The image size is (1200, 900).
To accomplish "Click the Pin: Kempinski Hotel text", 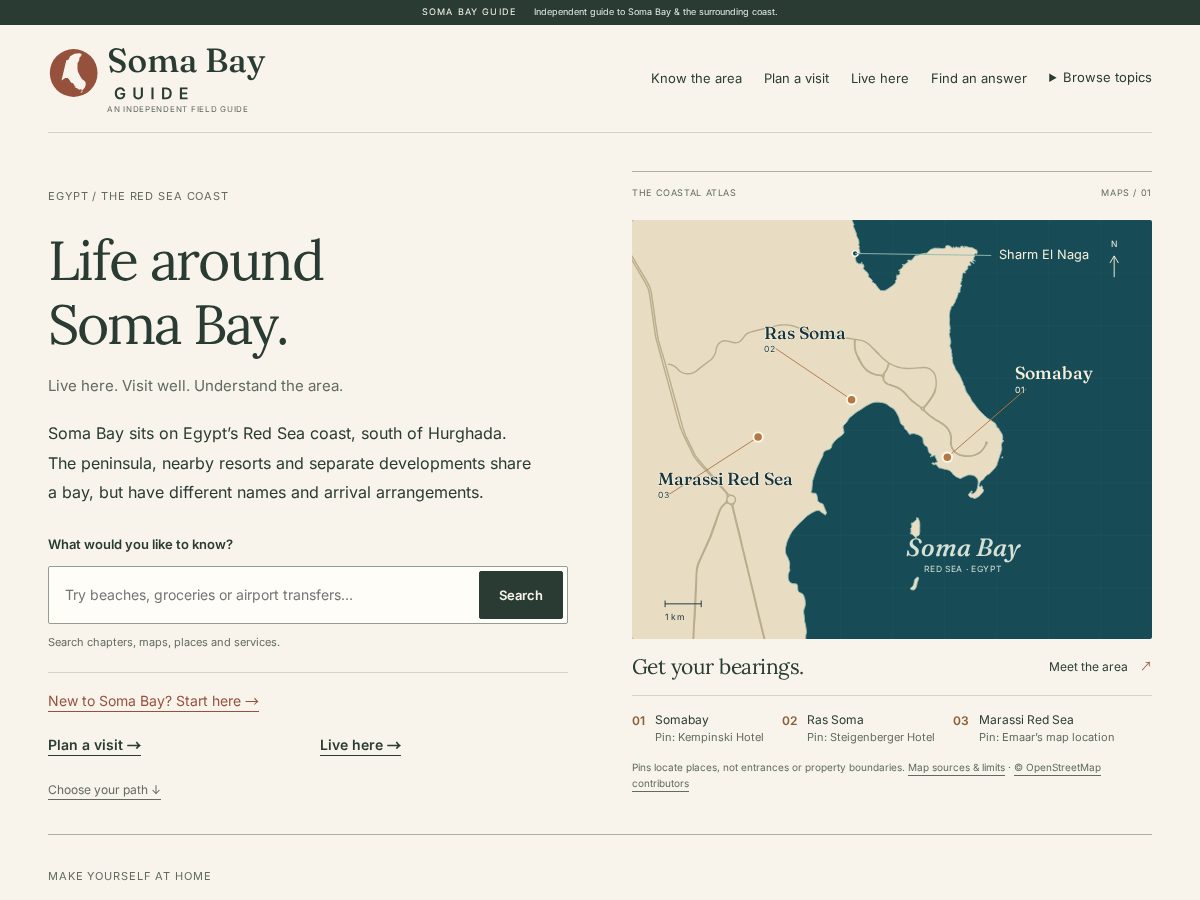I will tap(709, 737).
